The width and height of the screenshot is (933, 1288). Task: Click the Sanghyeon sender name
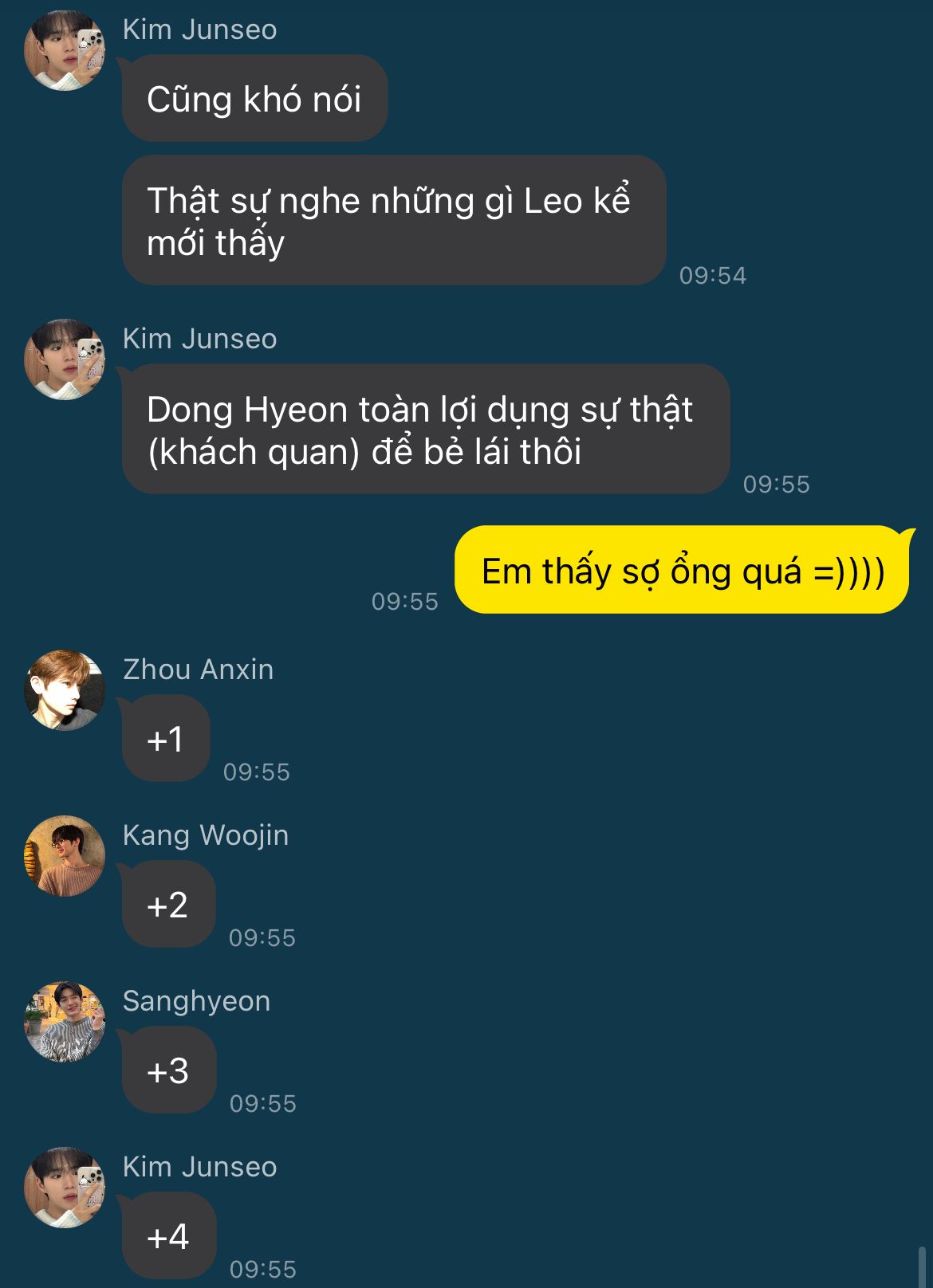click(197, 1001)
